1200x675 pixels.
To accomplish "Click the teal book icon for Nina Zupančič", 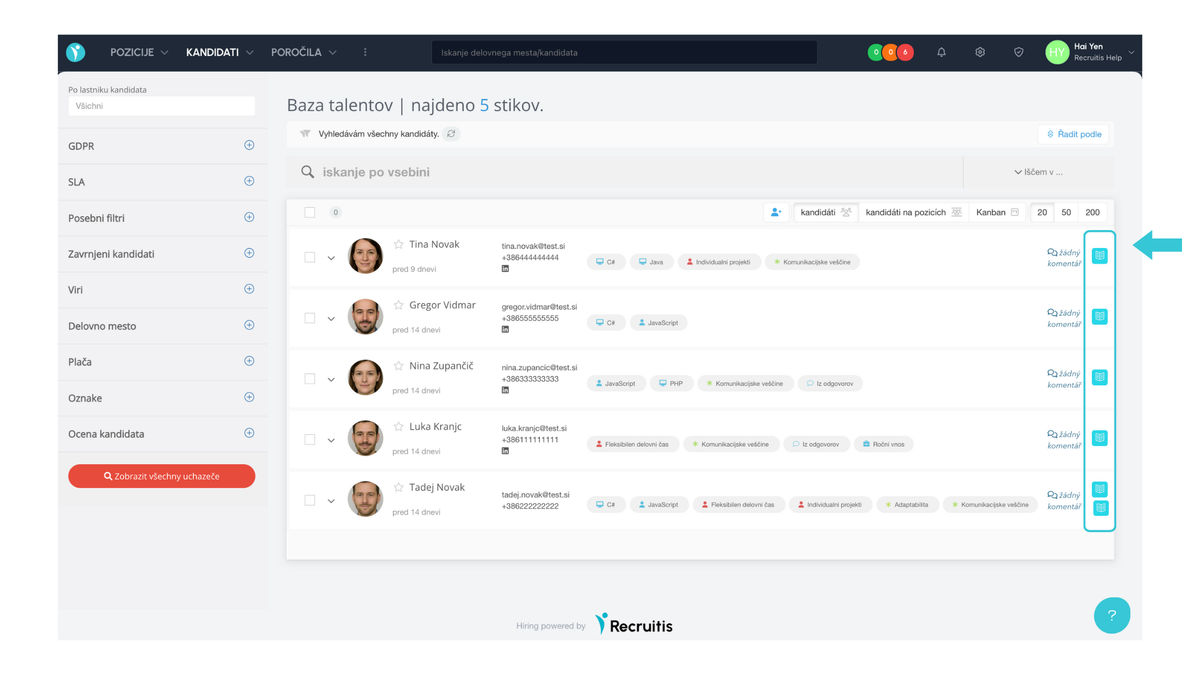I will (x=1100, y=377).
